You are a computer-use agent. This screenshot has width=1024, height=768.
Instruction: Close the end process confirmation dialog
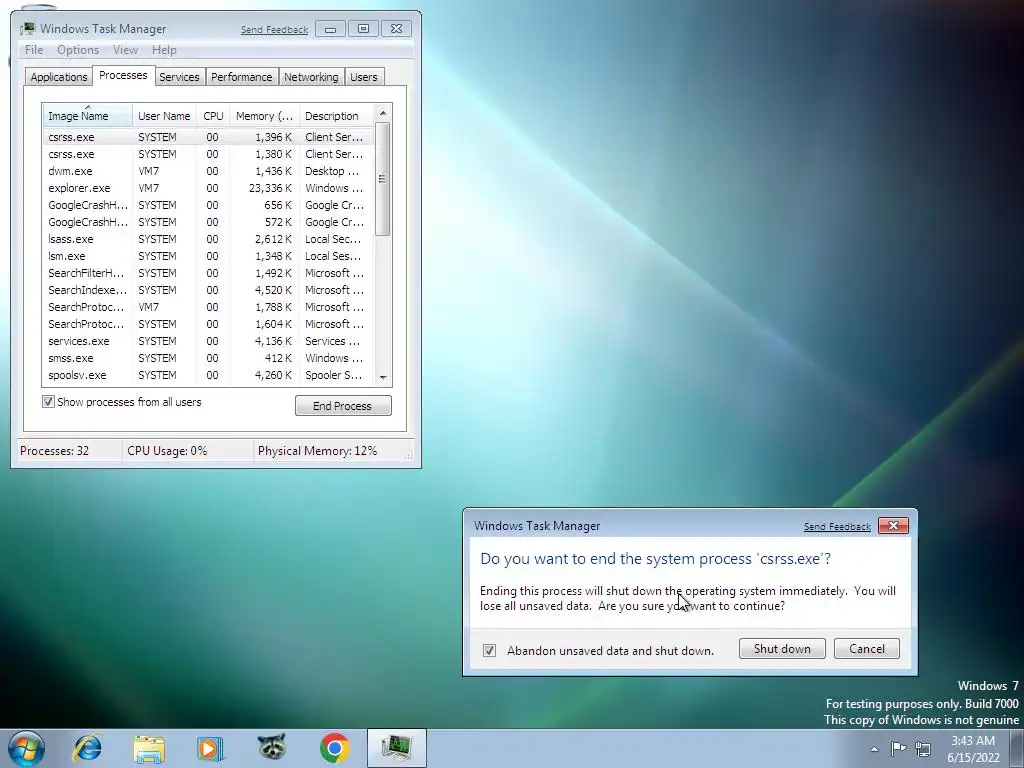pos(893,526)
